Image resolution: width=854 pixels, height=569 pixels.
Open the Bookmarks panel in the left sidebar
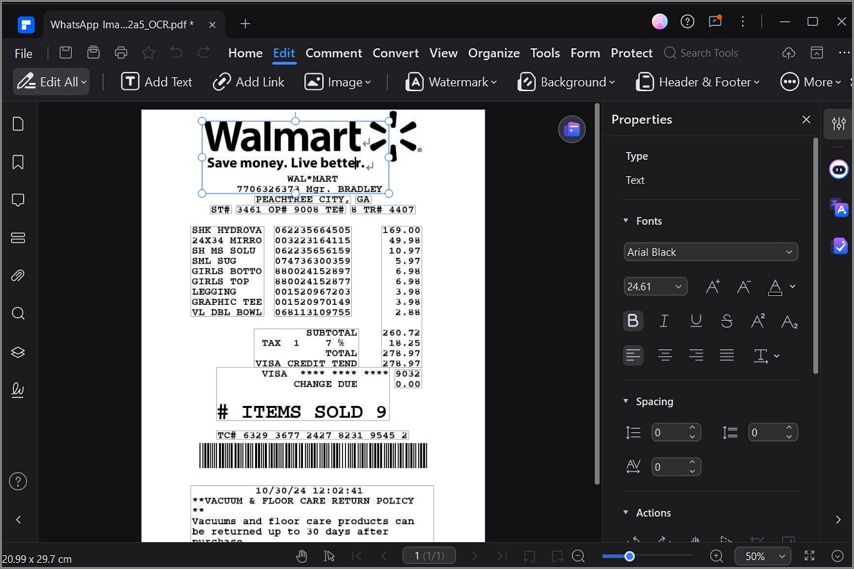click(x=18, y=162)
